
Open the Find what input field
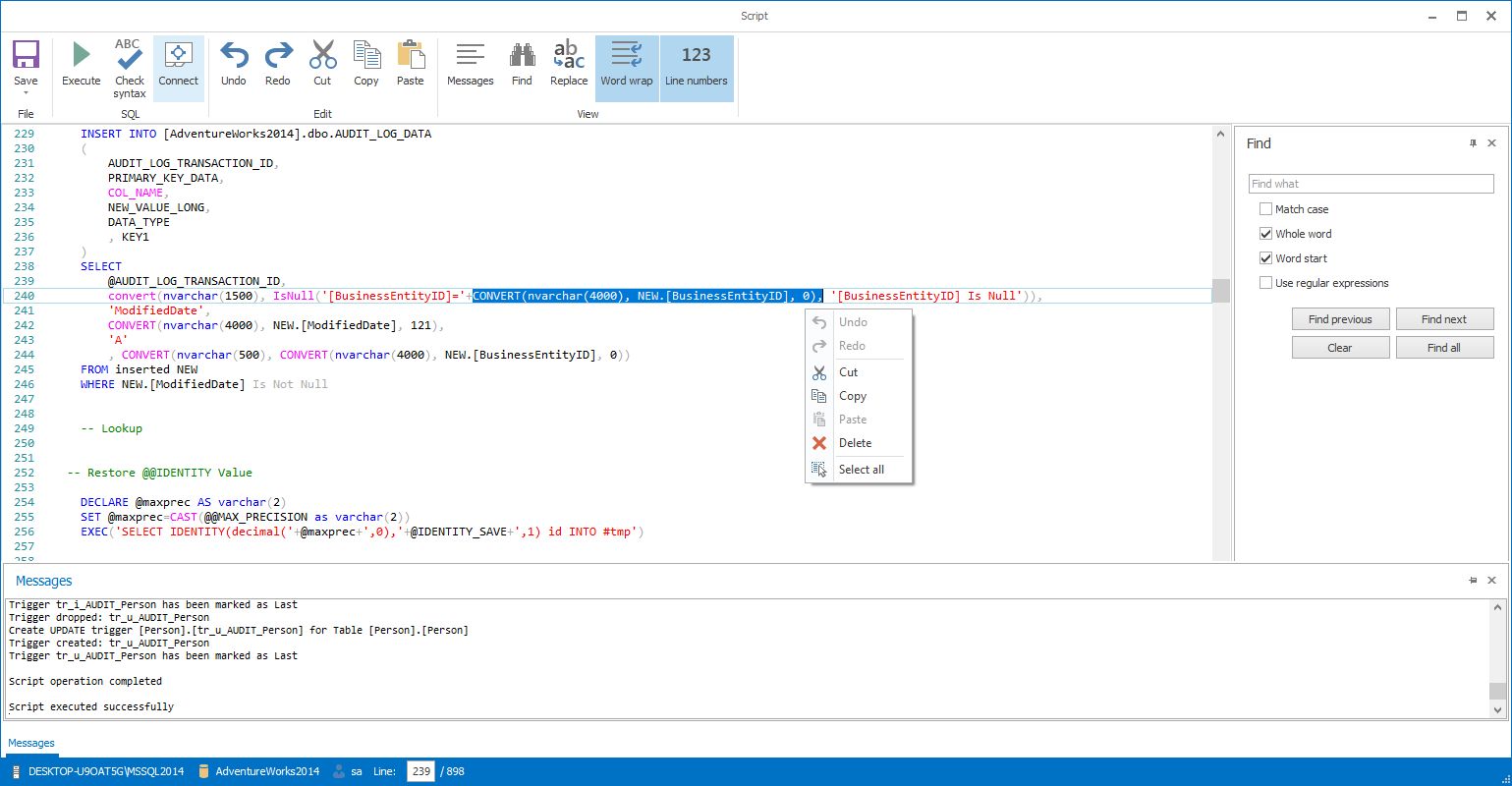(1370, 183)
